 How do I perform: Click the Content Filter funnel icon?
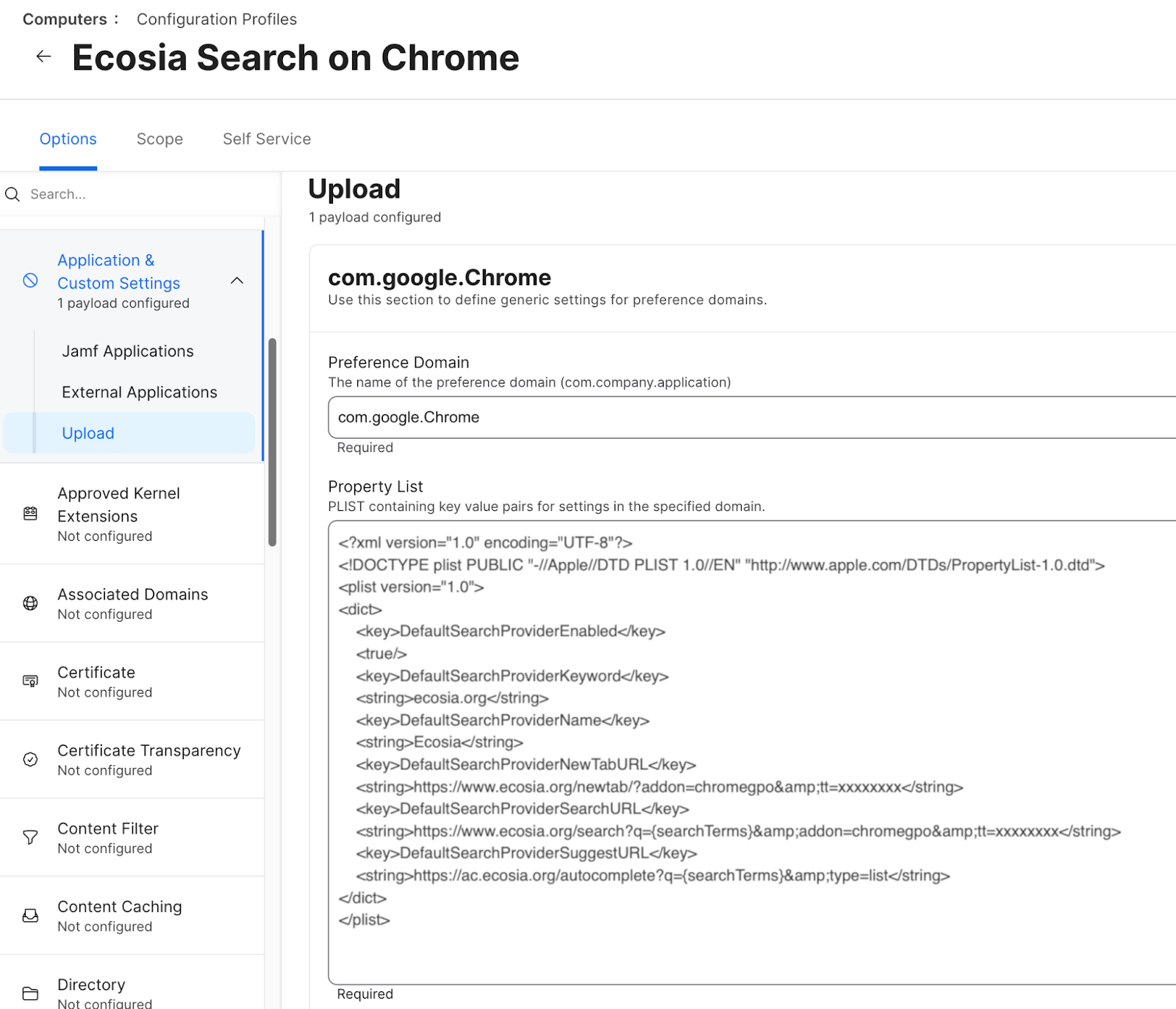pos(30,837)
